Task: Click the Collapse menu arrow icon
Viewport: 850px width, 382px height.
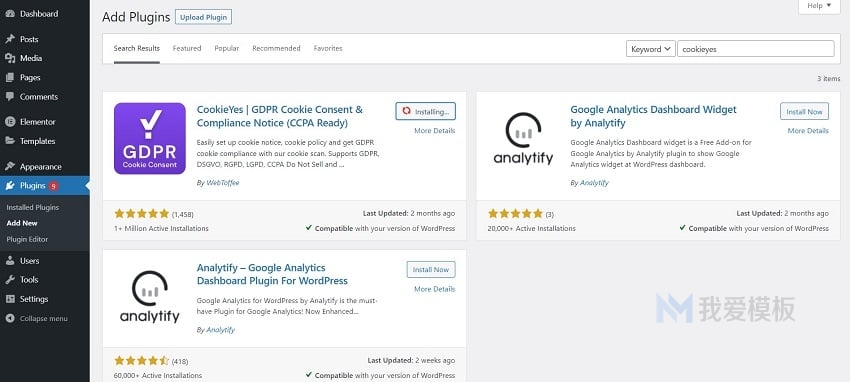Action: (x=10, y=319)
